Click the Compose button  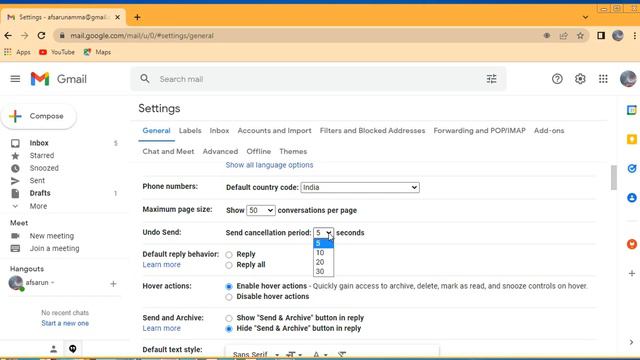pos(39,116)
